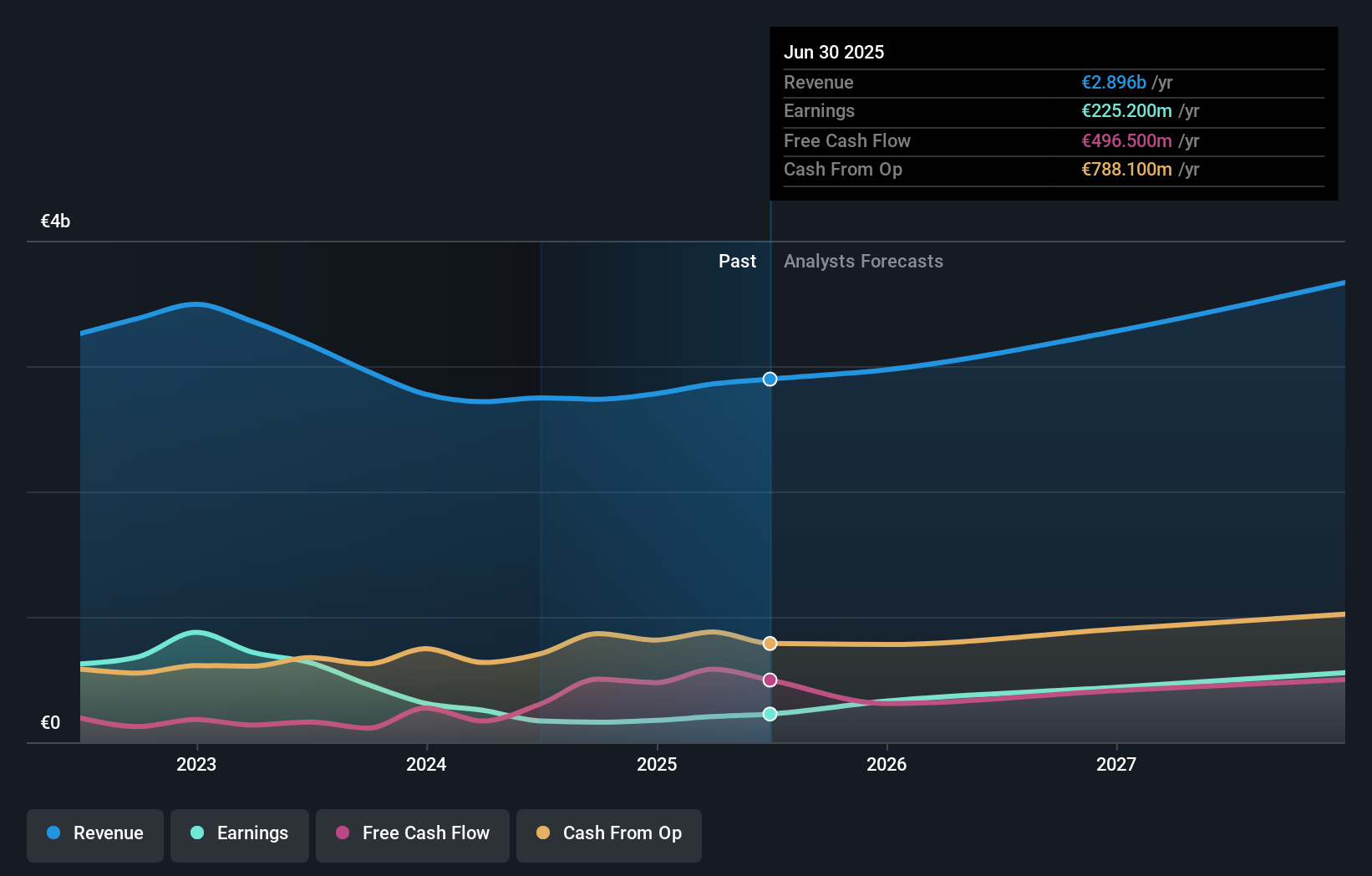Select the Analysts Forecasts section label
Viewport: 1372px width, 876px height.
tap(863, 261)
